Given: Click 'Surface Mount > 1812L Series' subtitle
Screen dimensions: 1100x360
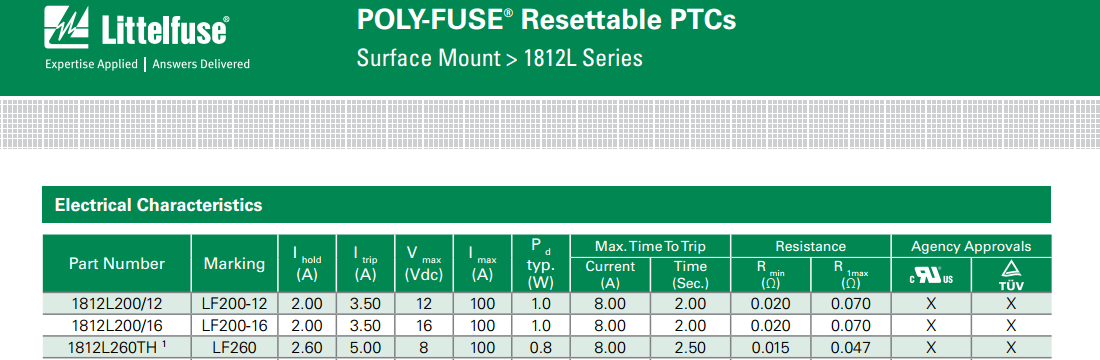Looking at the screenshot, I should (499, 58).
